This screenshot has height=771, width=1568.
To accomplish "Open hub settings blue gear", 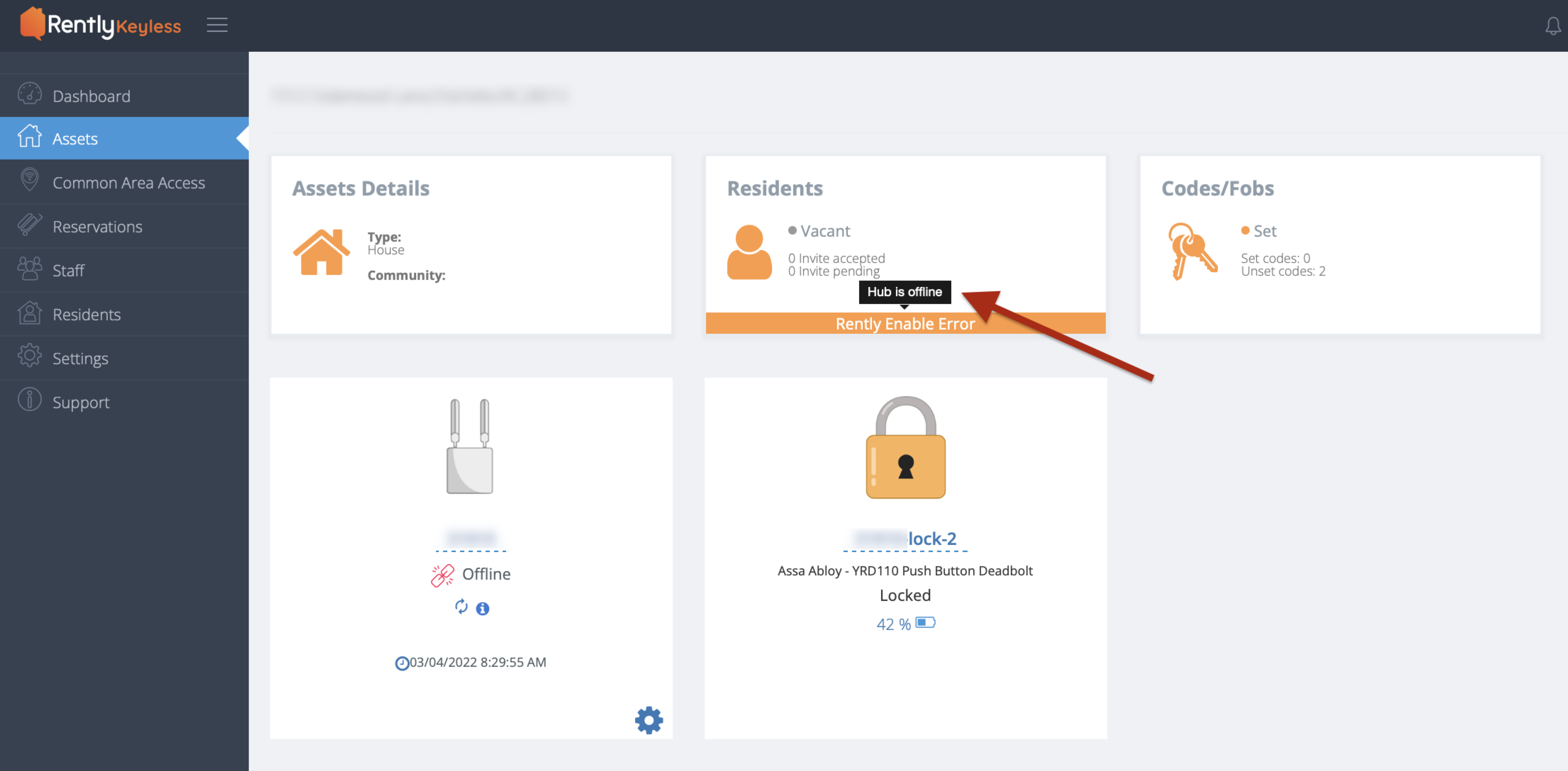I will [x=649, y=720].
